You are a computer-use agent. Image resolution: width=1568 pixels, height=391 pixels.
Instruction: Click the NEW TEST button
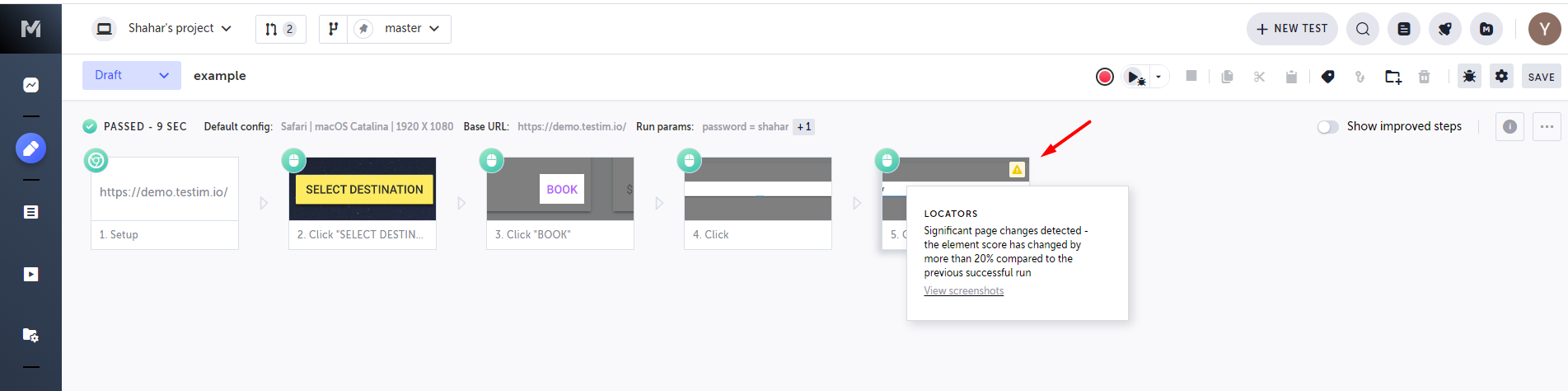[1292, 29]
